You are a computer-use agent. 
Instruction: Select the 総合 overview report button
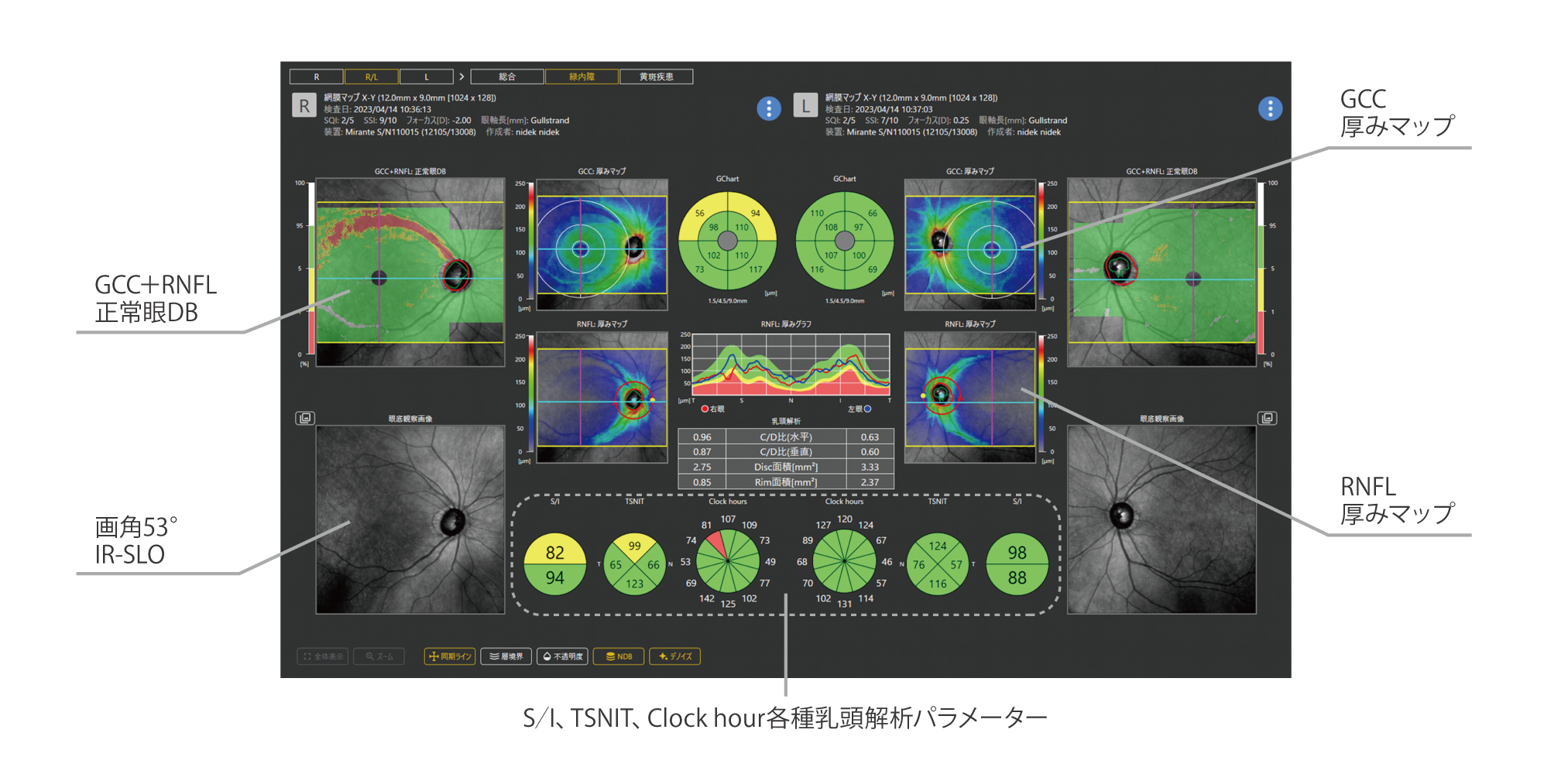point(507,77)
